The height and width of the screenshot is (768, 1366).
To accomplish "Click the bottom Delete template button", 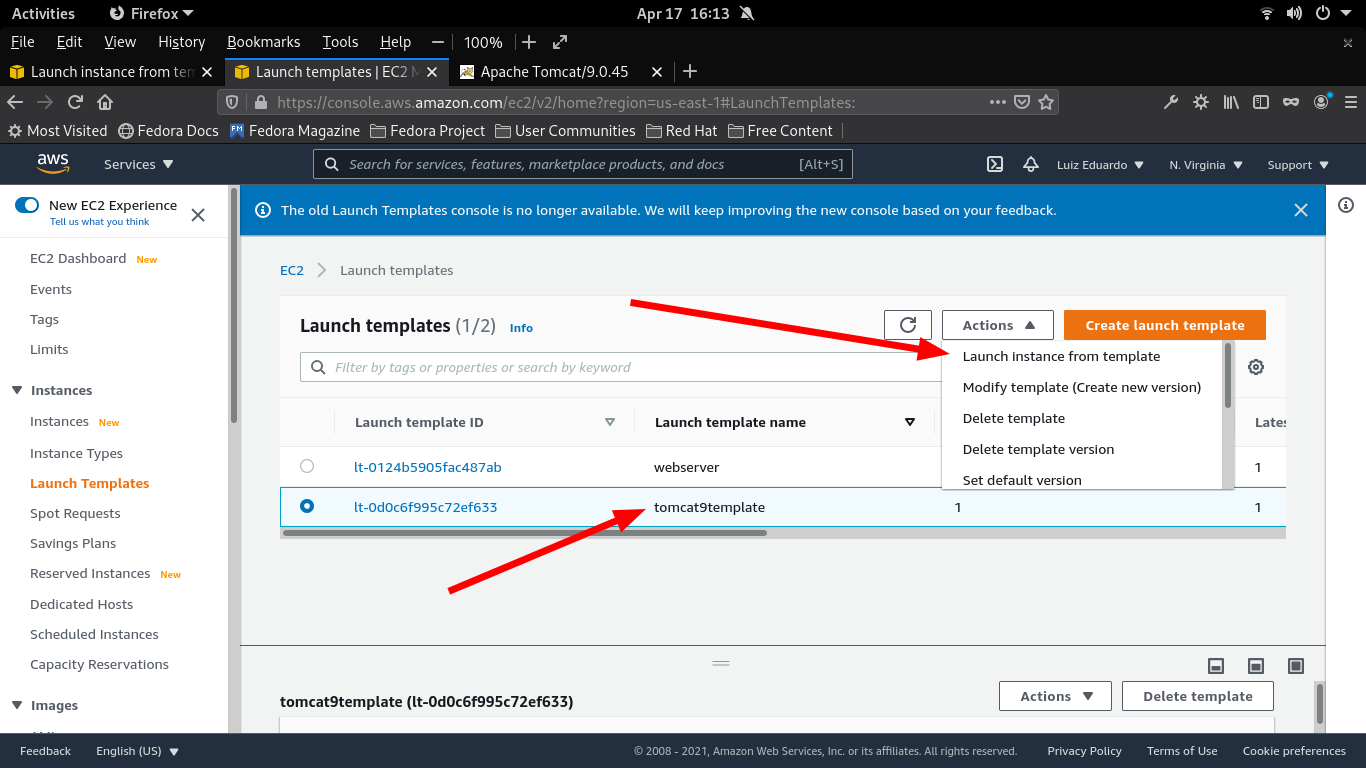I will click(x=1198, y=696).
